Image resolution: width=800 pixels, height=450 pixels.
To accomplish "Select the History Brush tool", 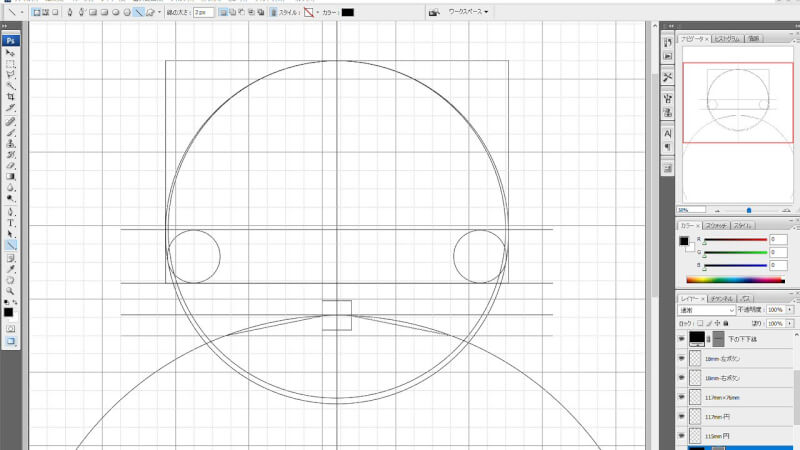I will [10, 155].
